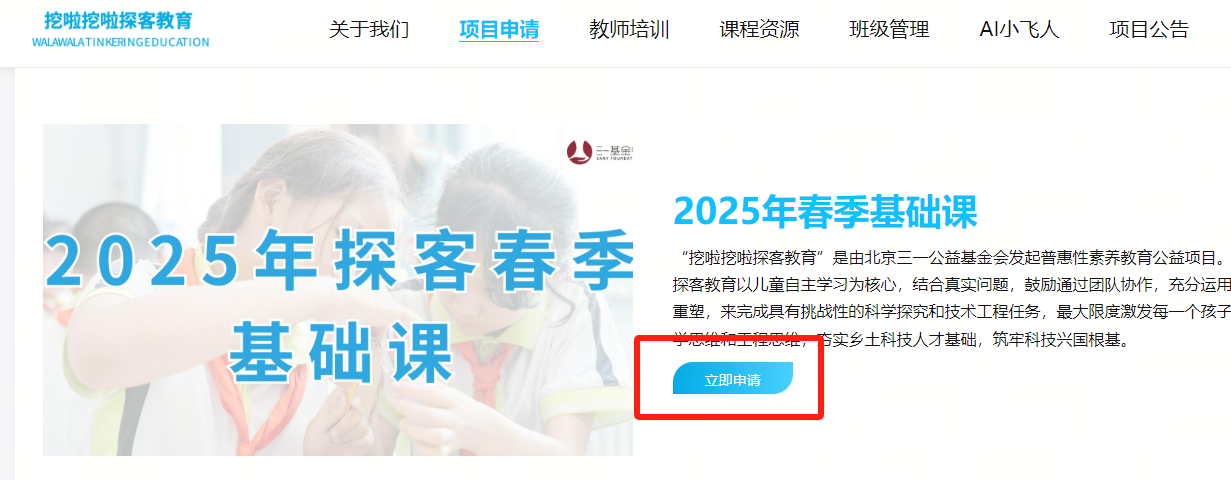Click the blue underline beneath 项目申请

499,41
